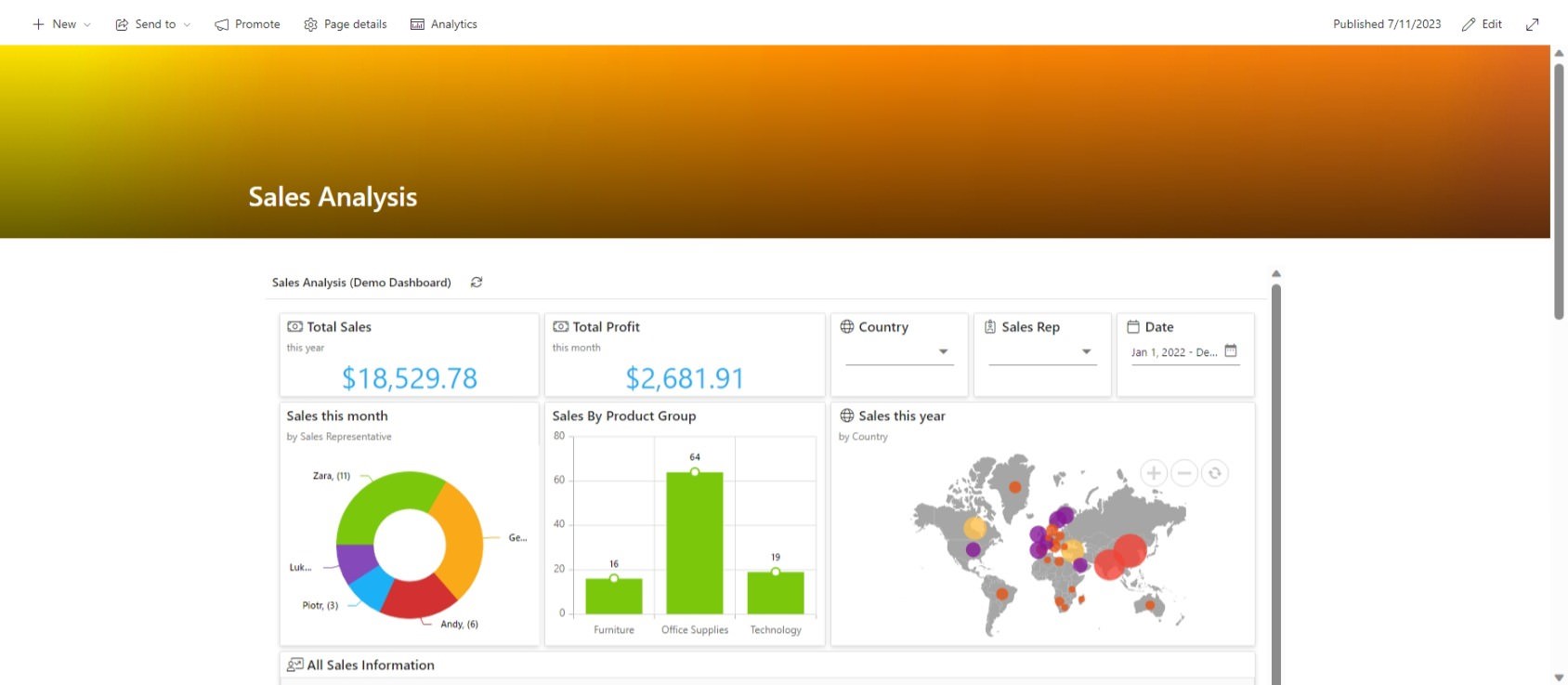Click the Date range input field
Image resolution: width=1568 pixels, height=685 pixels.
point(1174,352)
